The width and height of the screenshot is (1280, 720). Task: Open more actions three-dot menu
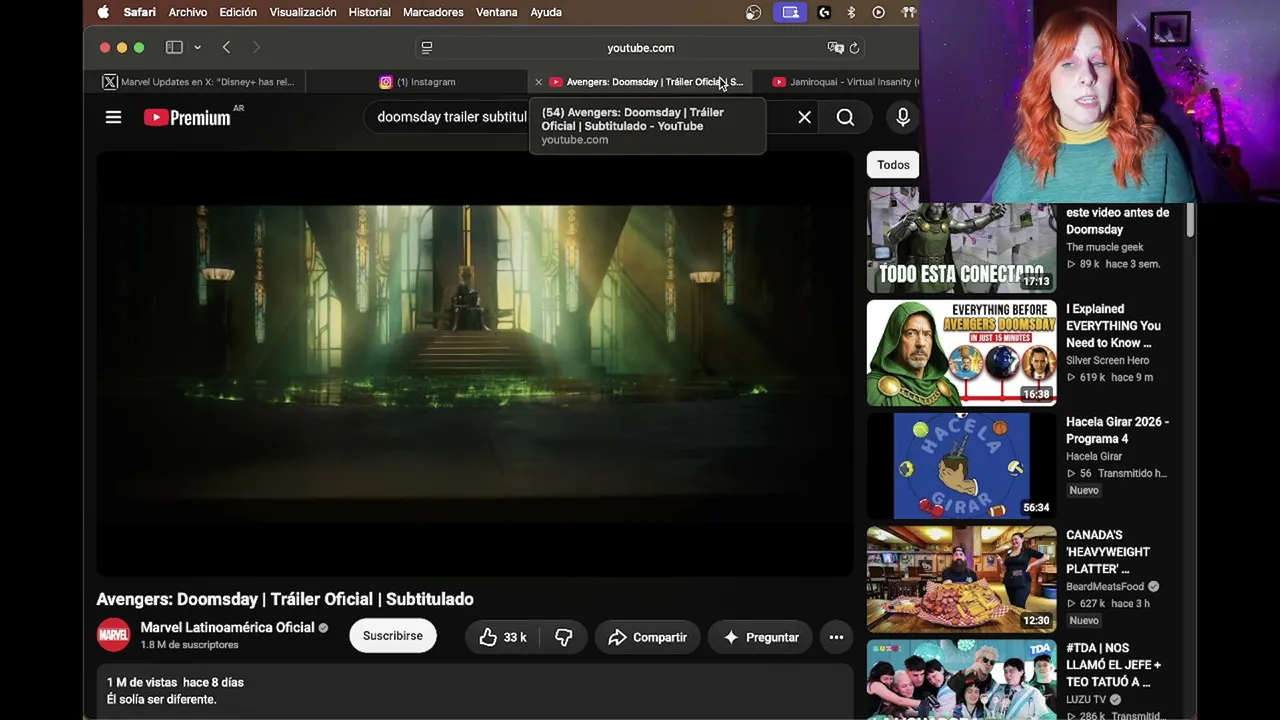(836, 637)
